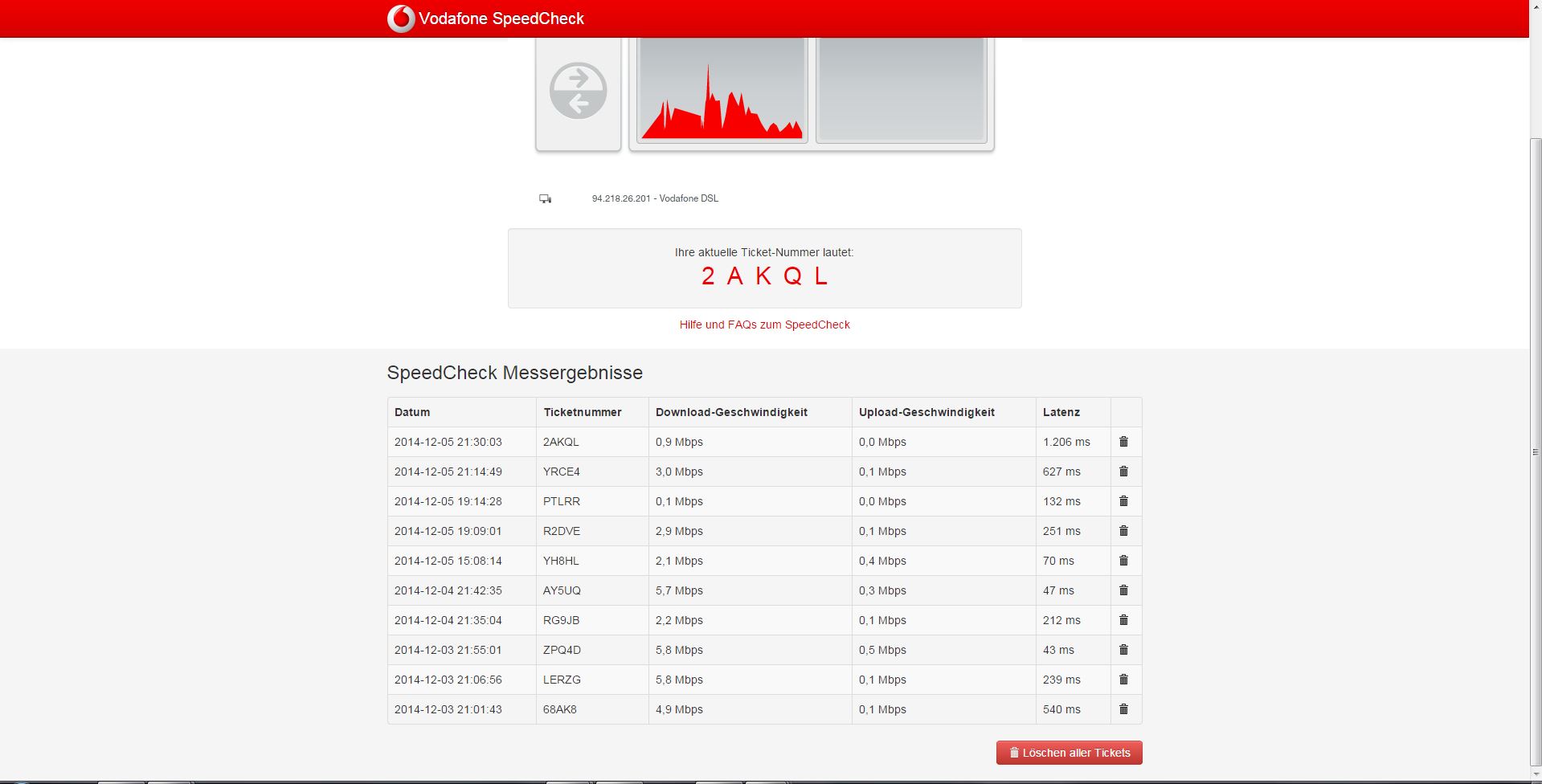Delete ticket PTLRR with trash icon

[x=1123, y=501]
